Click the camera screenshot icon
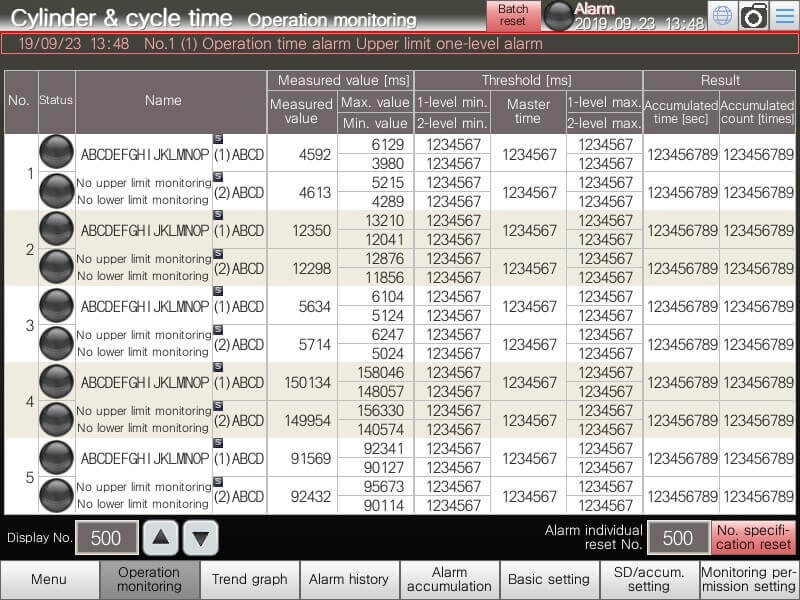The width and height of the screenshot is (800, 600). tap(753, 15)
